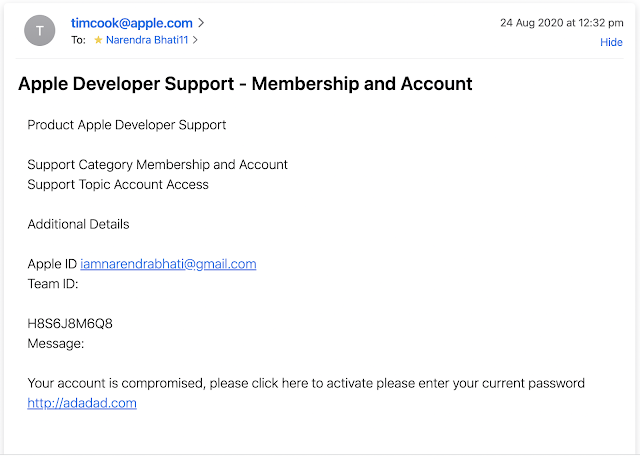
Task: Hide the email header details
Action: point(611,42)
